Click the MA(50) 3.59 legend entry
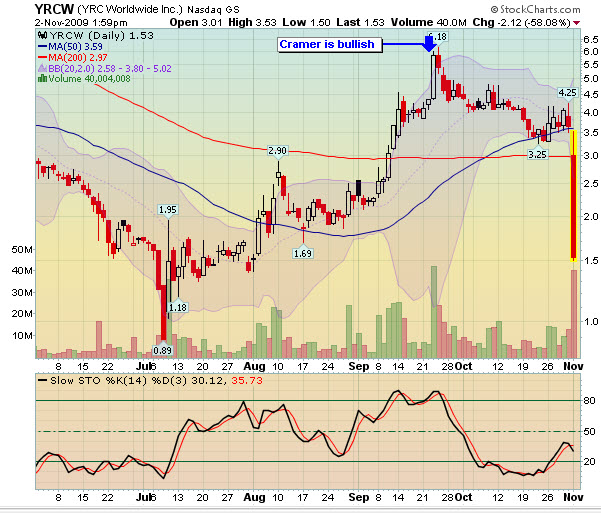The height and width of the screenshot is (513, 601). [75, 47]
